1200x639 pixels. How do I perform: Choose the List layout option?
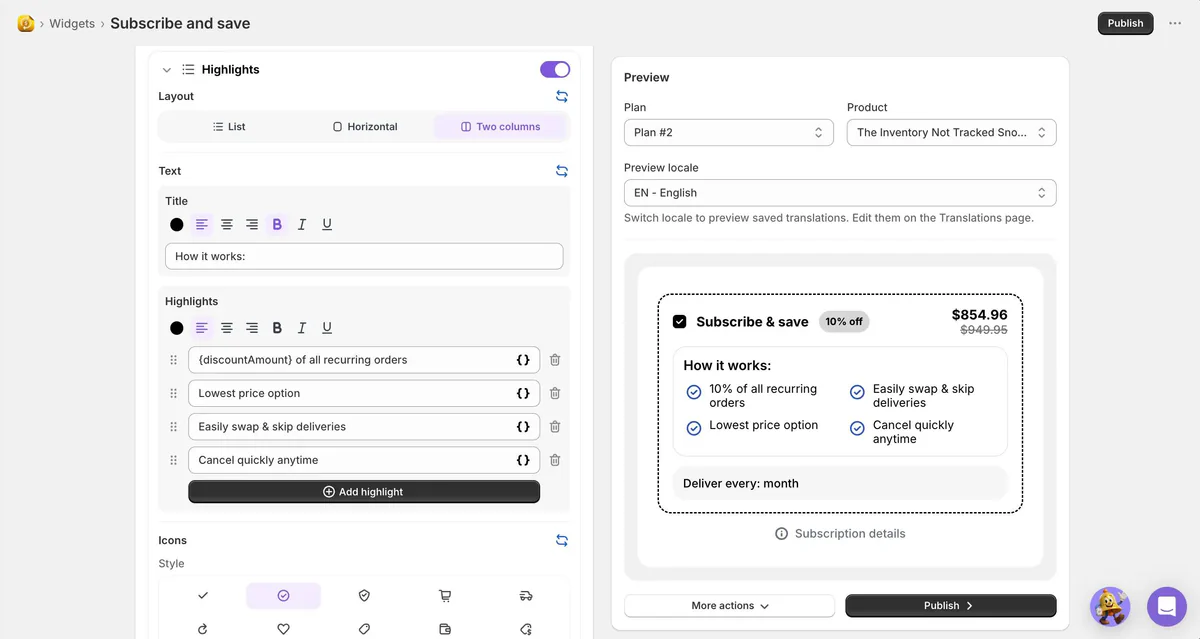(229, 127)
